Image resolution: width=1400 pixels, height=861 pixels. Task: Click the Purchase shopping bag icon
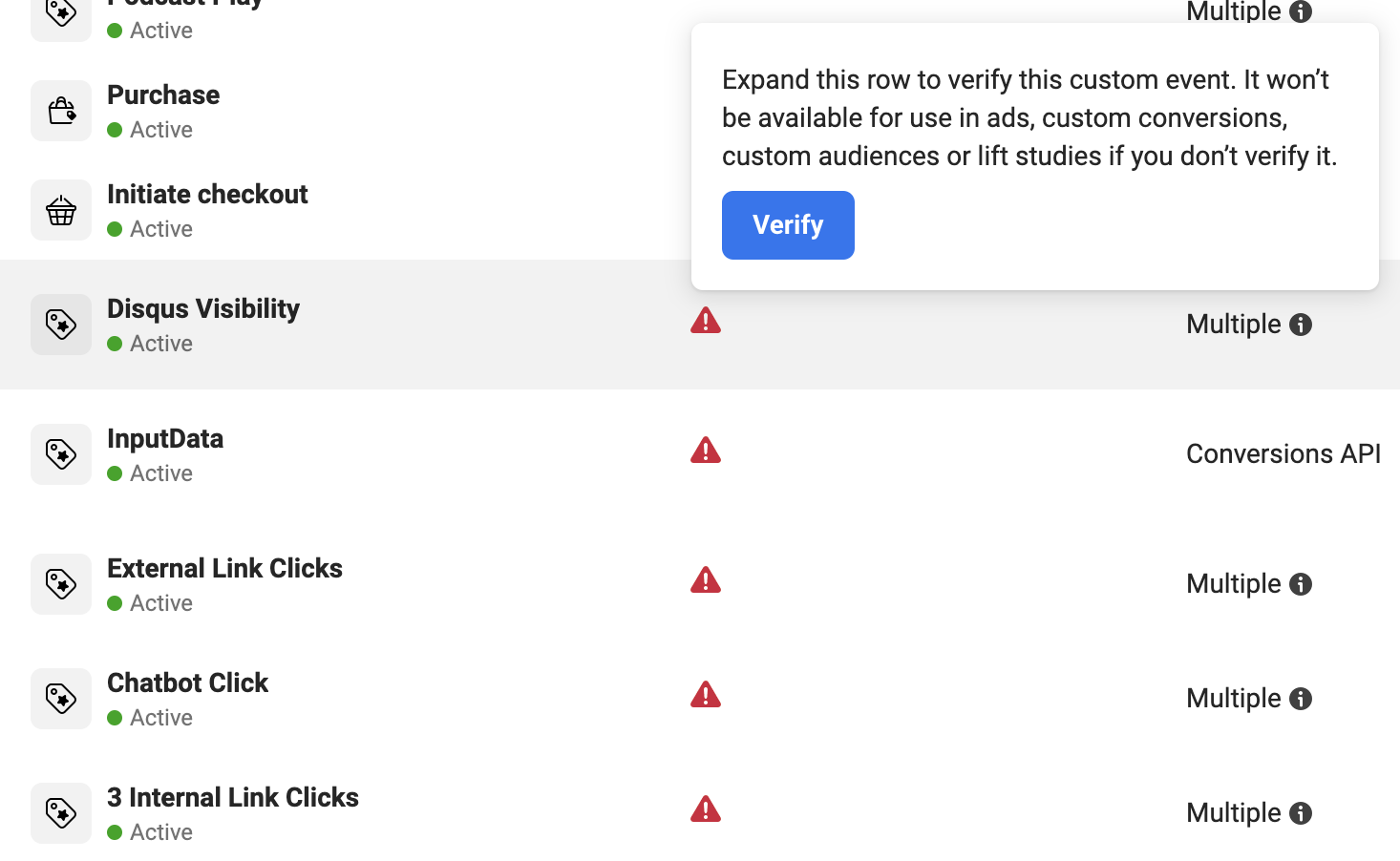[x=61, y=111]
